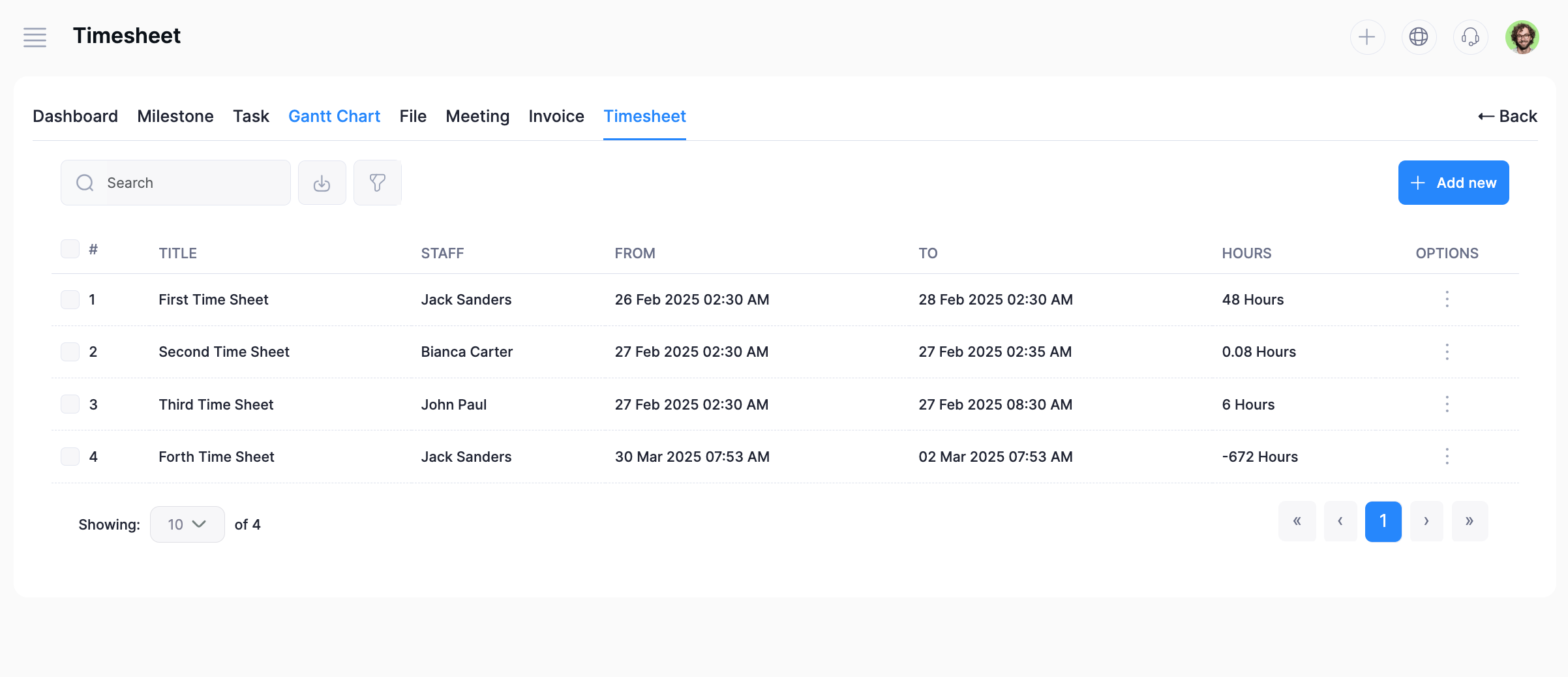Go back using the Back link

[x=1507, y=116]
